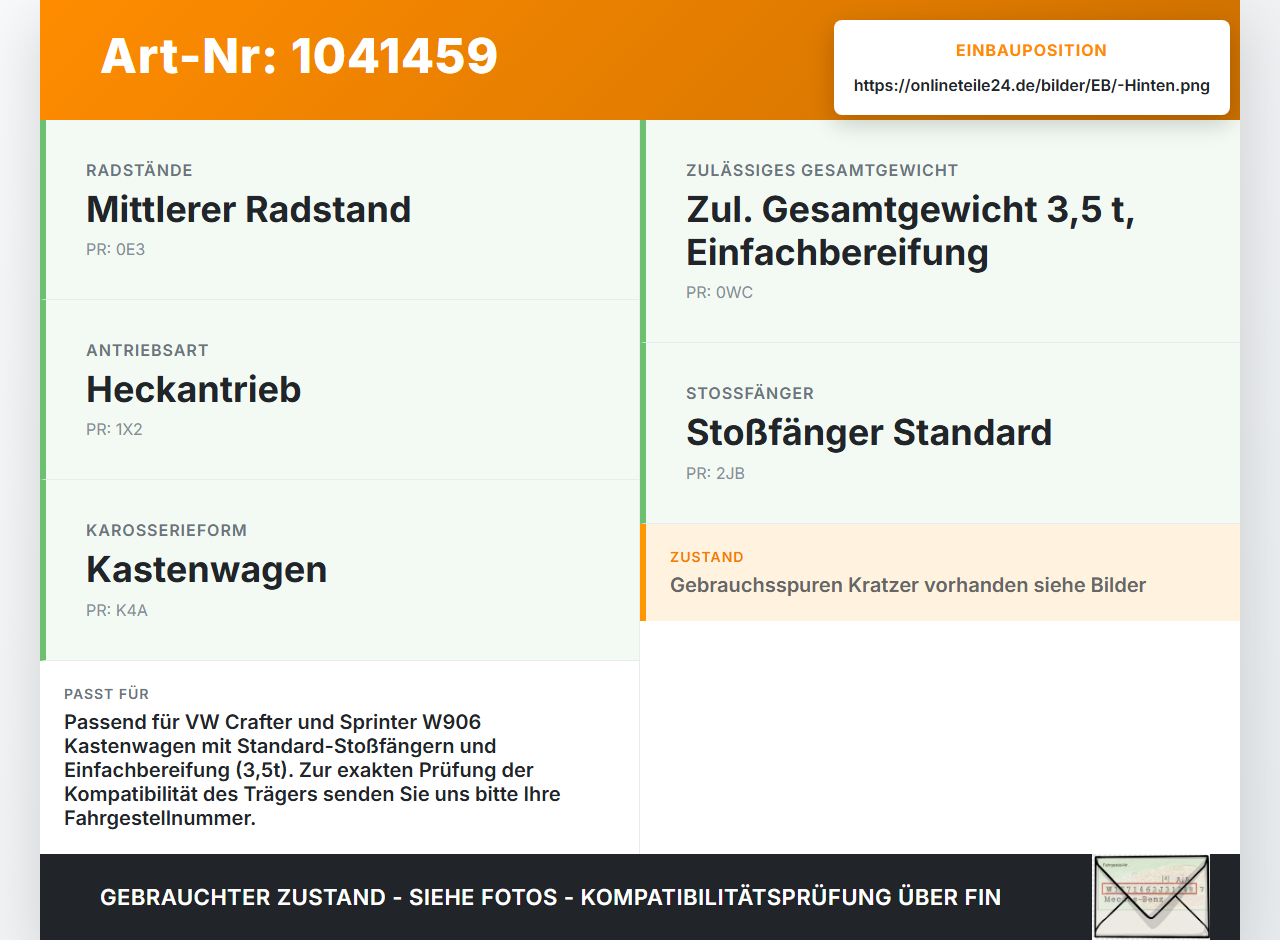Click the GEBRAUCHTER ZUSTAND footer banner text
This screenshot has width=1280, height=940.
coord(551,897)
